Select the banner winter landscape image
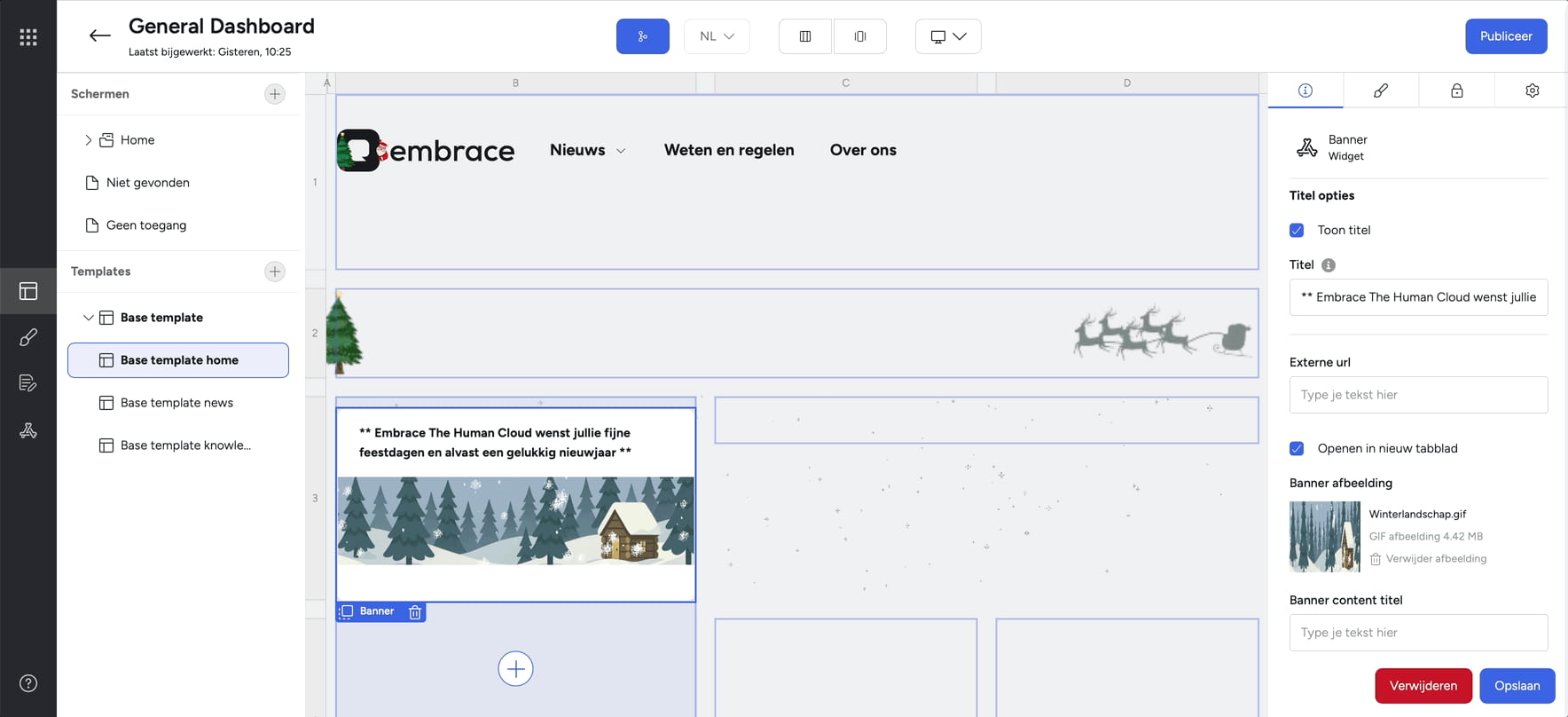 515,521
